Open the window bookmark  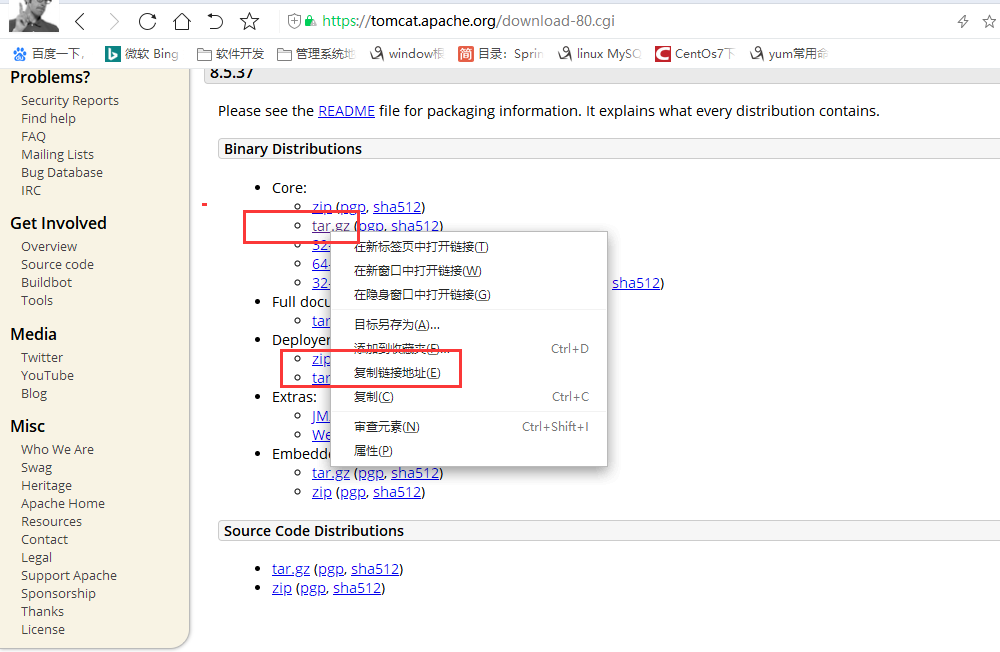407,54
